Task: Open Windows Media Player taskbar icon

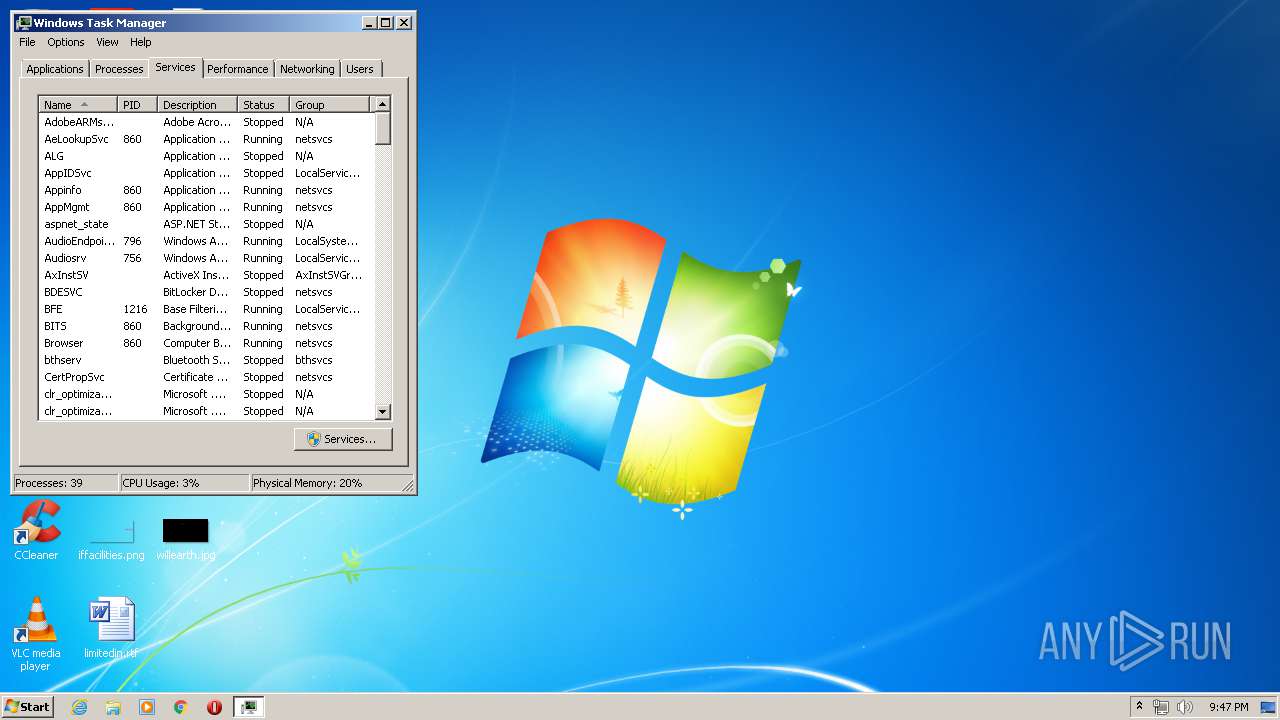Action: click(147, 707)
